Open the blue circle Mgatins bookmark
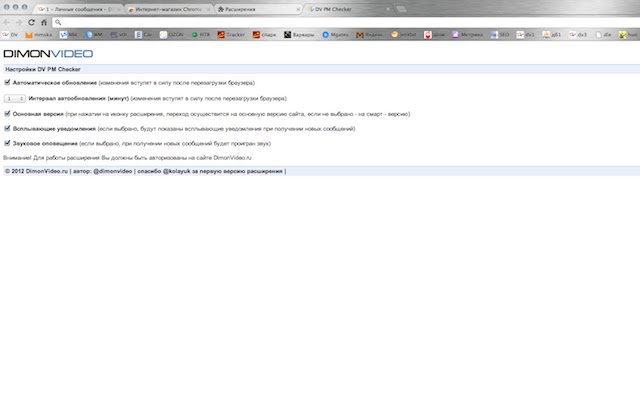The image size is (640, 400). coord(336,35)
